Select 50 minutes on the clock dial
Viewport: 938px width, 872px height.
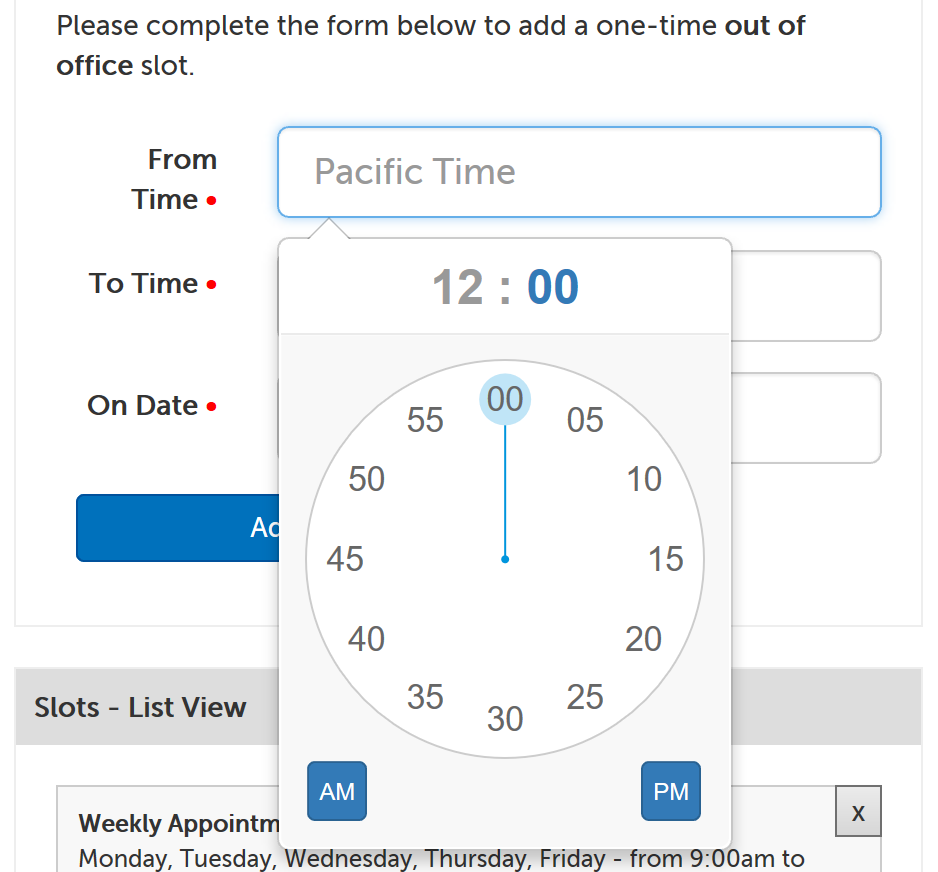365,478
